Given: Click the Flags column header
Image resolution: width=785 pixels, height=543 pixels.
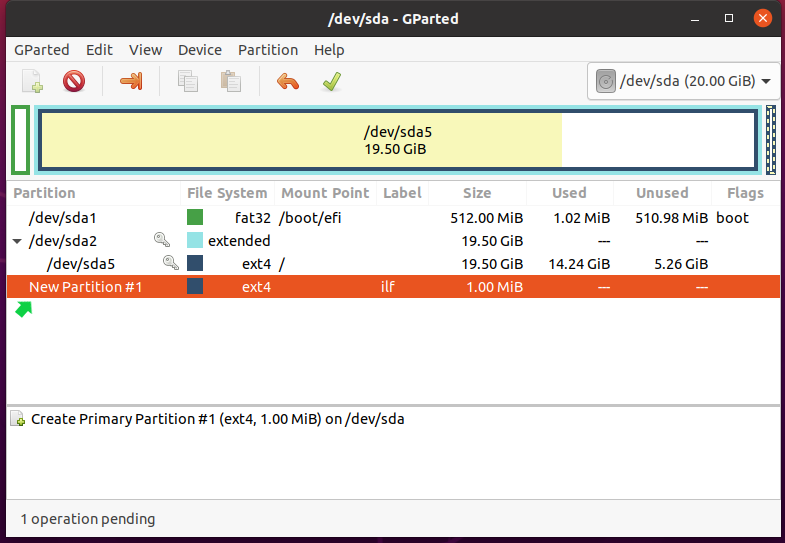Looking at the screenshot, I should (745, 193).
